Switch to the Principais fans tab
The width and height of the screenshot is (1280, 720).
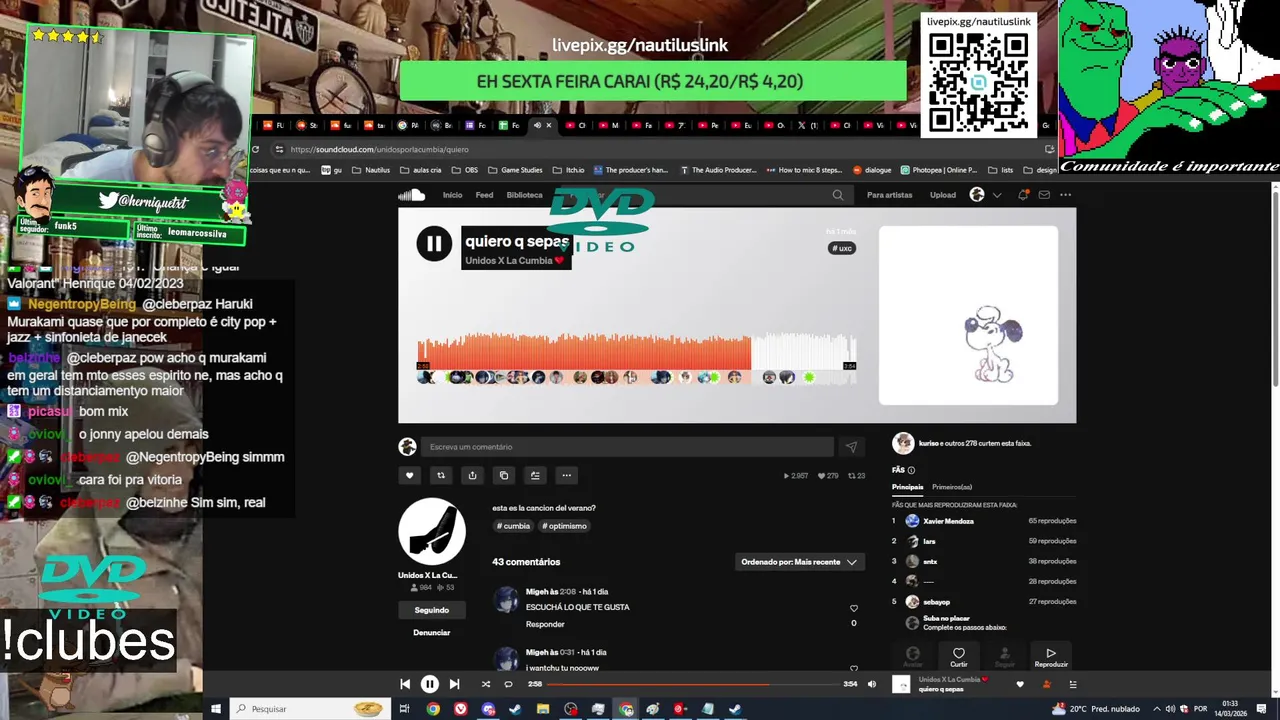point(907,487)
